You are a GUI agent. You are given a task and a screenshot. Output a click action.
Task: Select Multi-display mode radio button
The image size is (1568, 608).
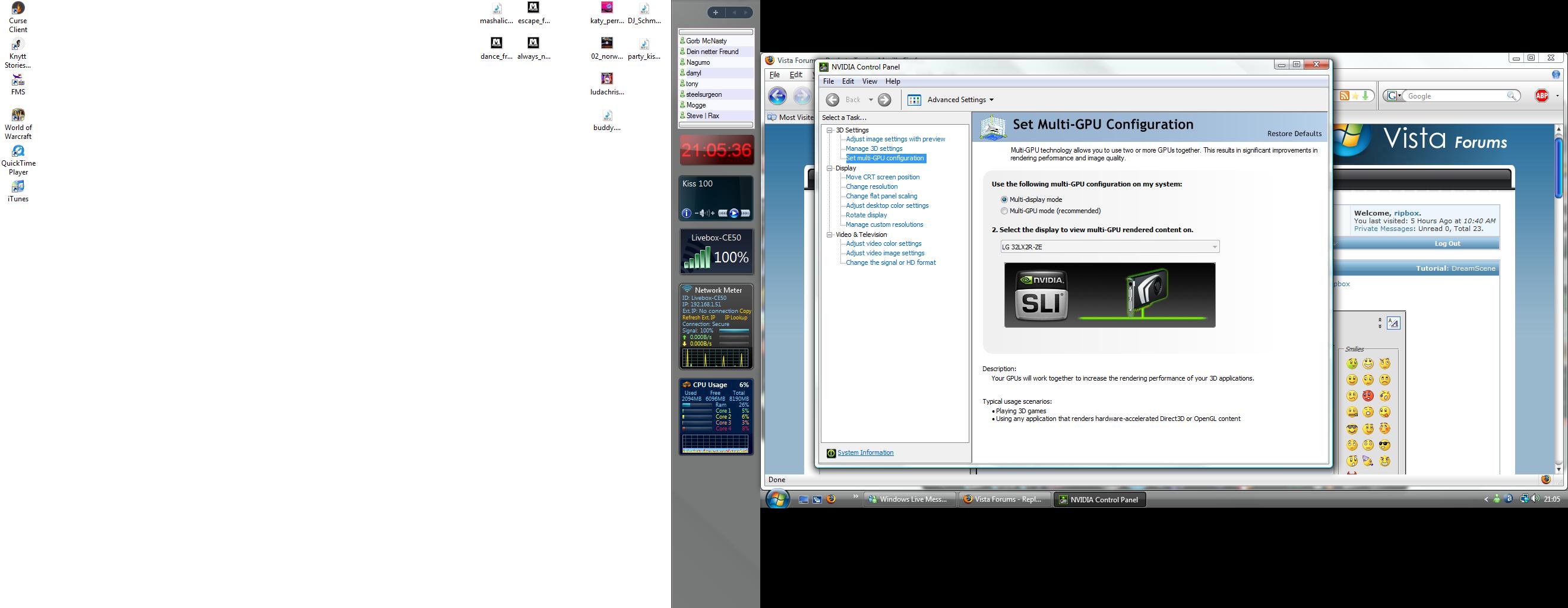[x=1004, y=199]
